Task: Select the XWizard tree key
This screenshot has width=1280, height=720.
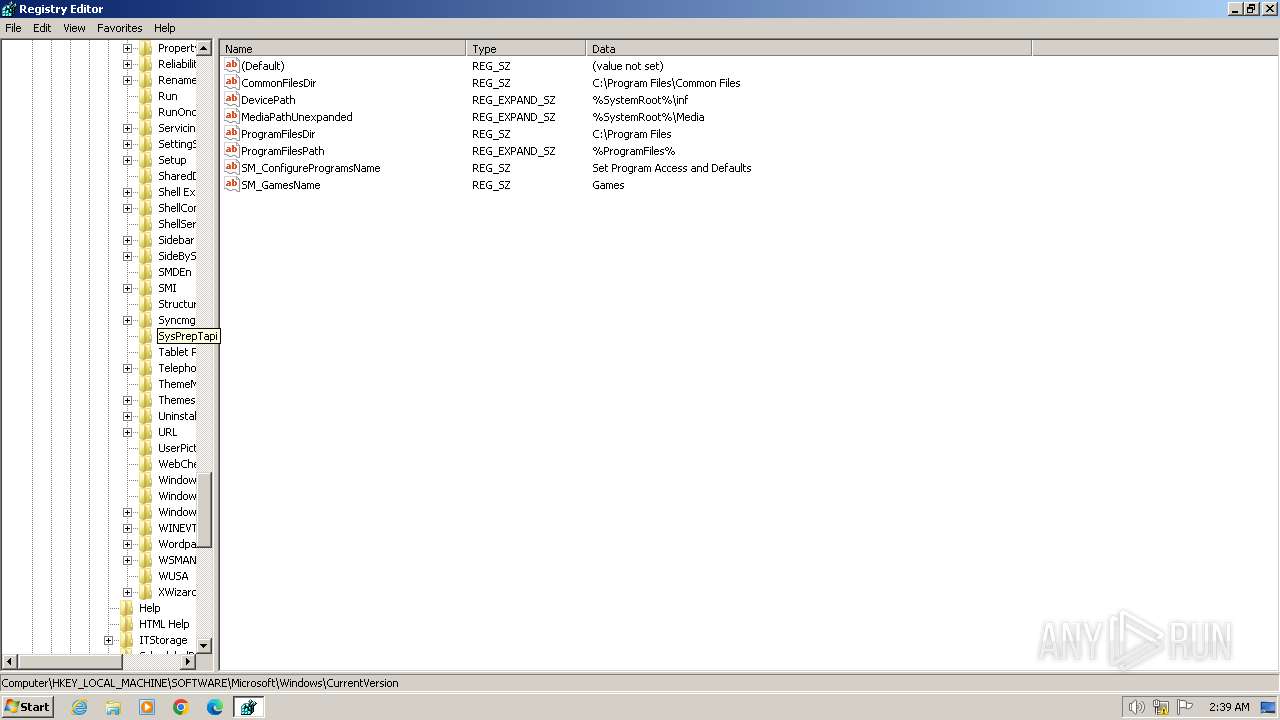Action: (177, 592)
